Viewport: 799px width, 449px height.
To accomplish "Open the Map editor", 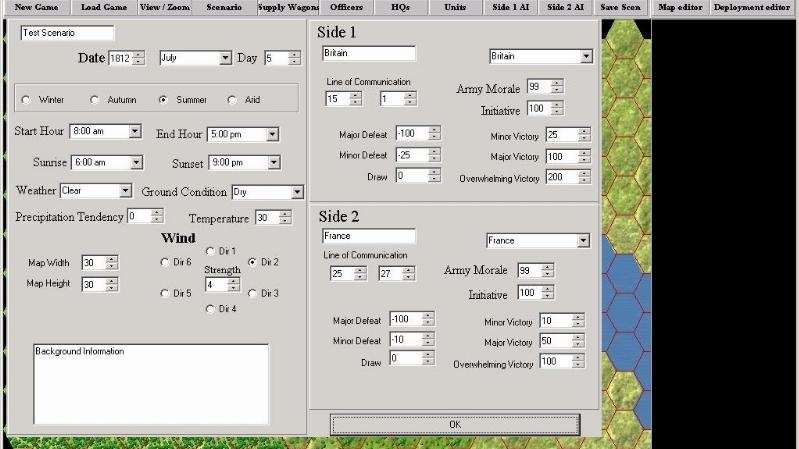I will (x=680, y=7).
